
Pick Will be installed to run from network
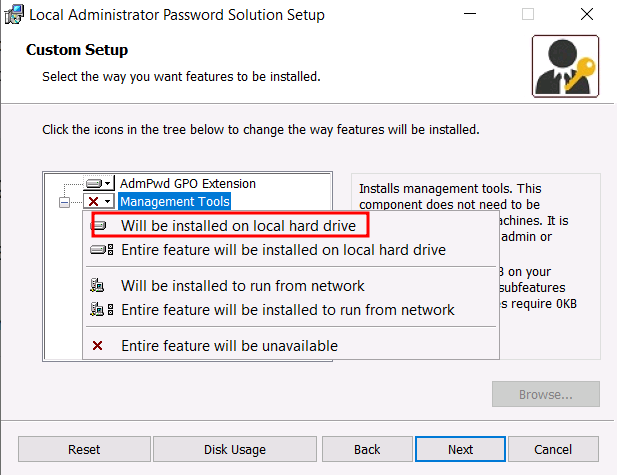[242, 286]
